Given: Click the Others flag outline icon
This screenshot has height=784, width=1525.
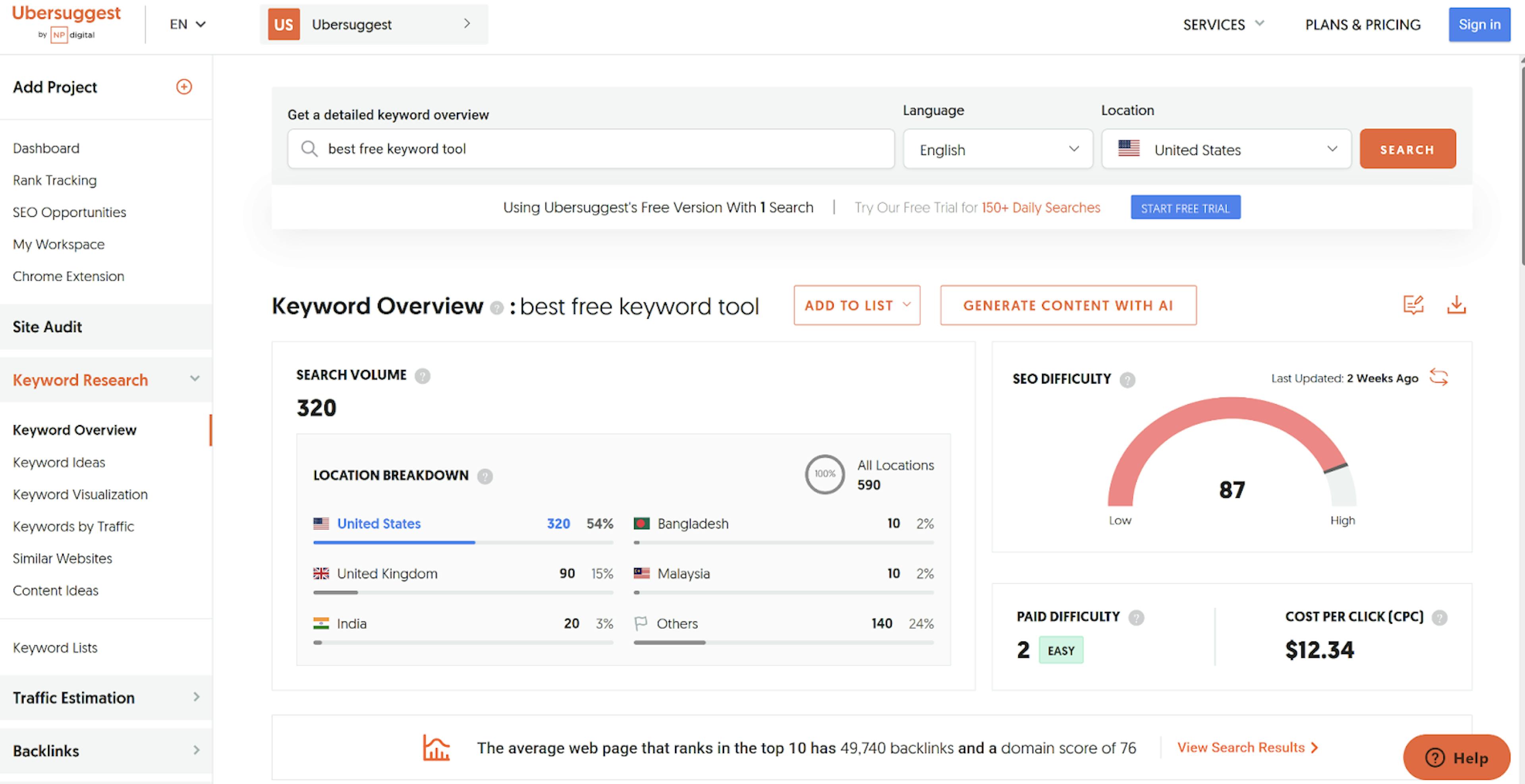Looking at the screenshot, I should [x=641, y=623].
